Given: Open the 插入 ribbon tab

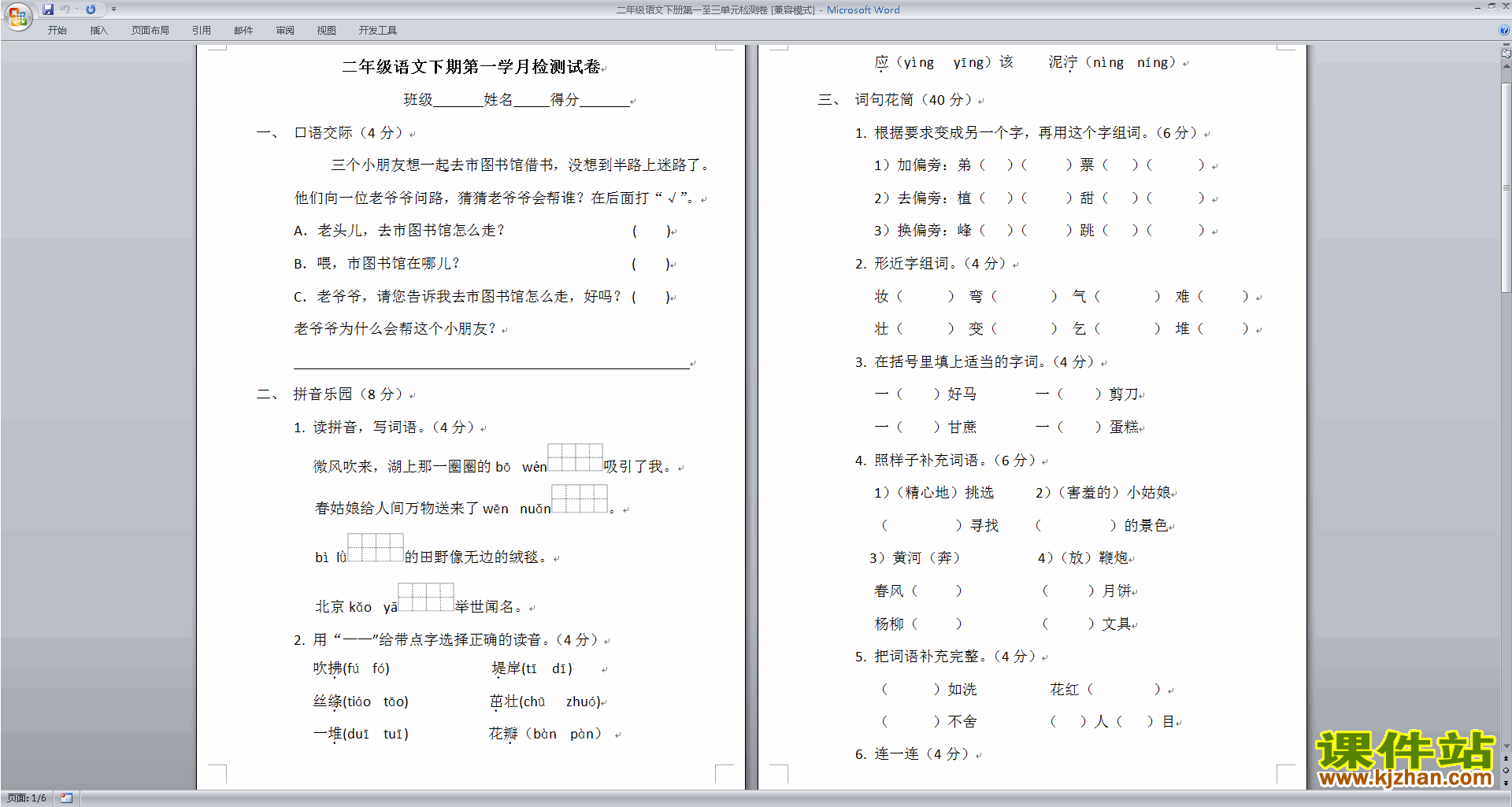Looking at the screenshot, I should tap(98, 30).
